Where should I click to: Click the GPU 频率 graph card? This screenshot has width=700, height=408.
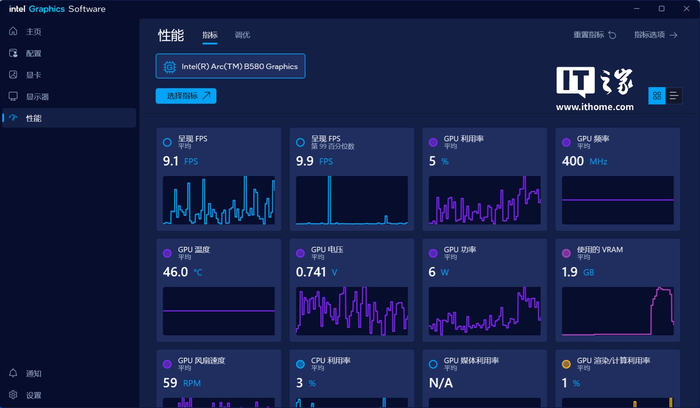[618, 179]
